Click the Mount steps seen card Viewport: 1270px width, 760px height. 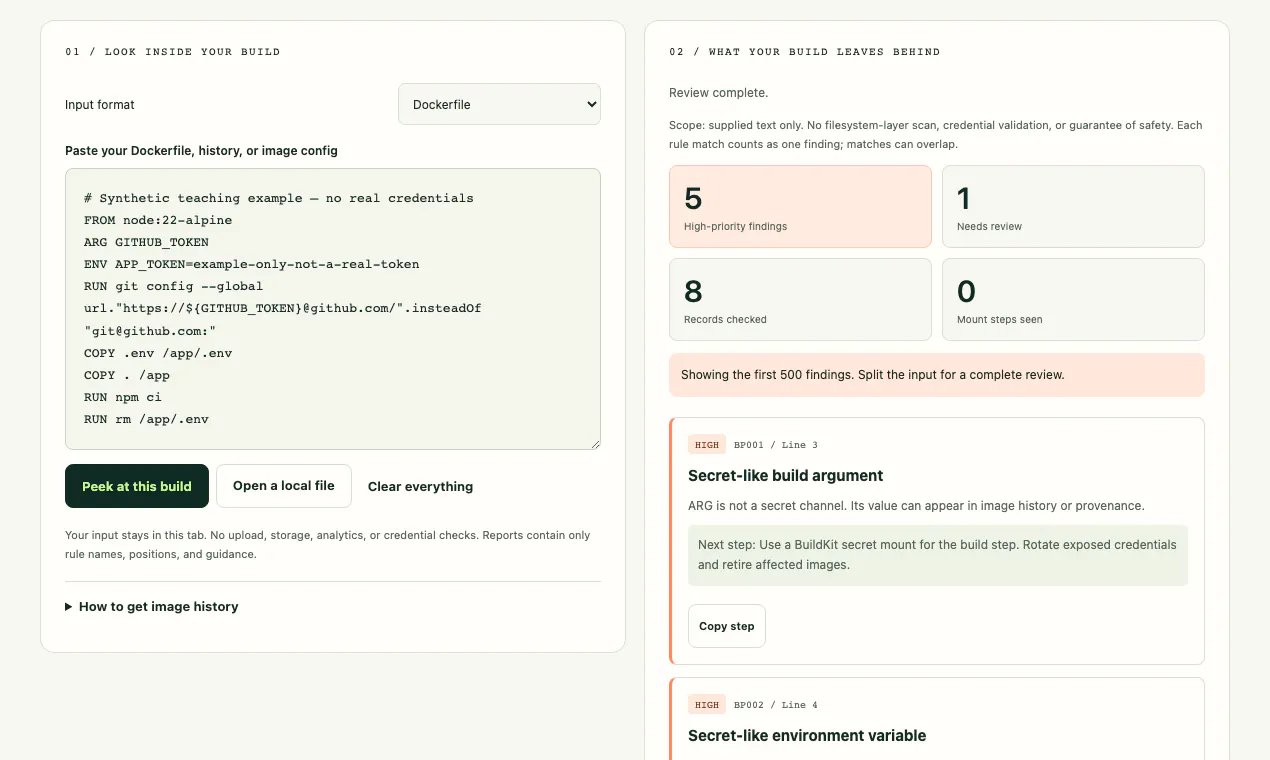pos(1073,300)
